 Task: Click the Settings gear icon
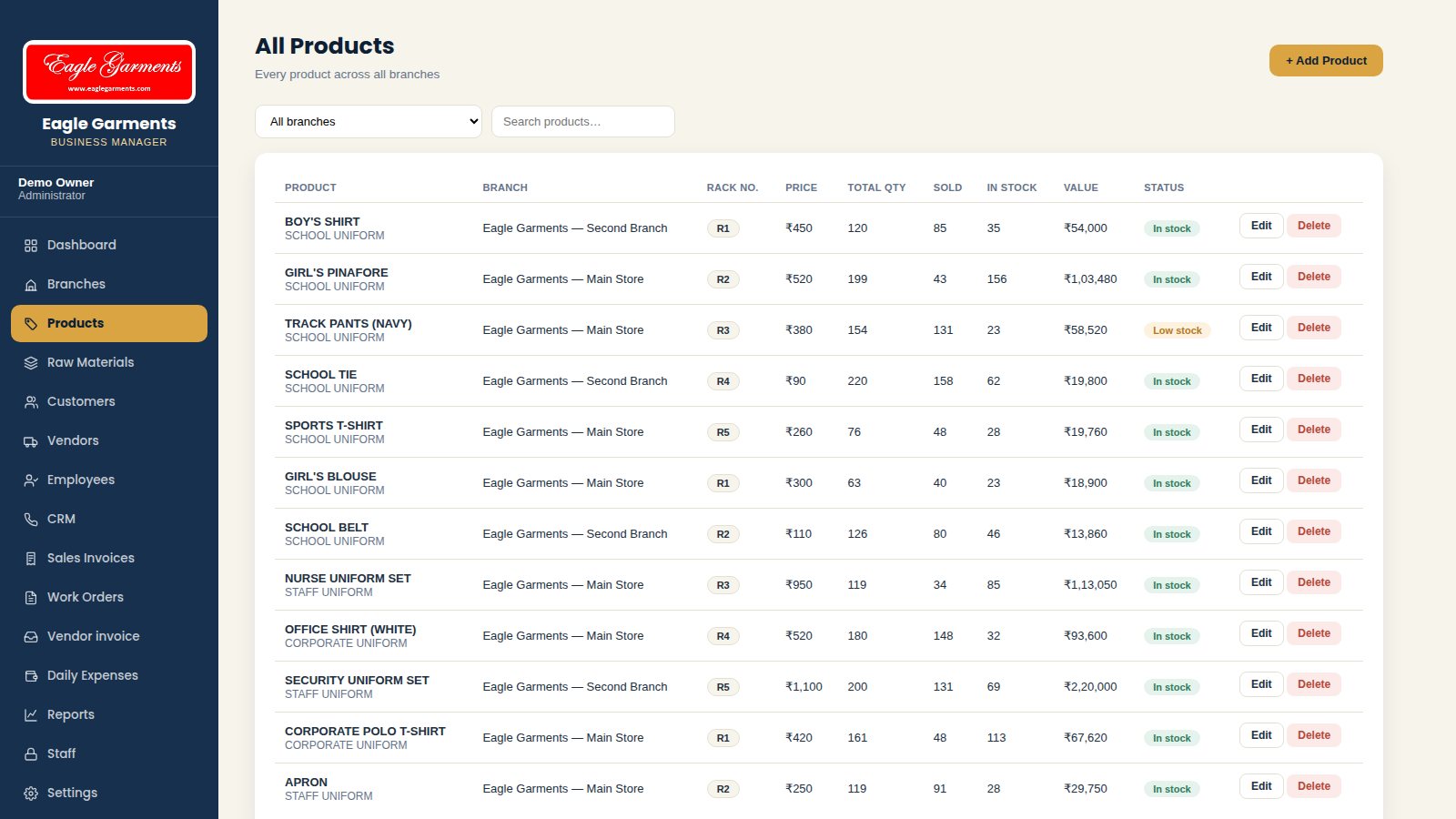pyautogui.click(x=31, y=794)
